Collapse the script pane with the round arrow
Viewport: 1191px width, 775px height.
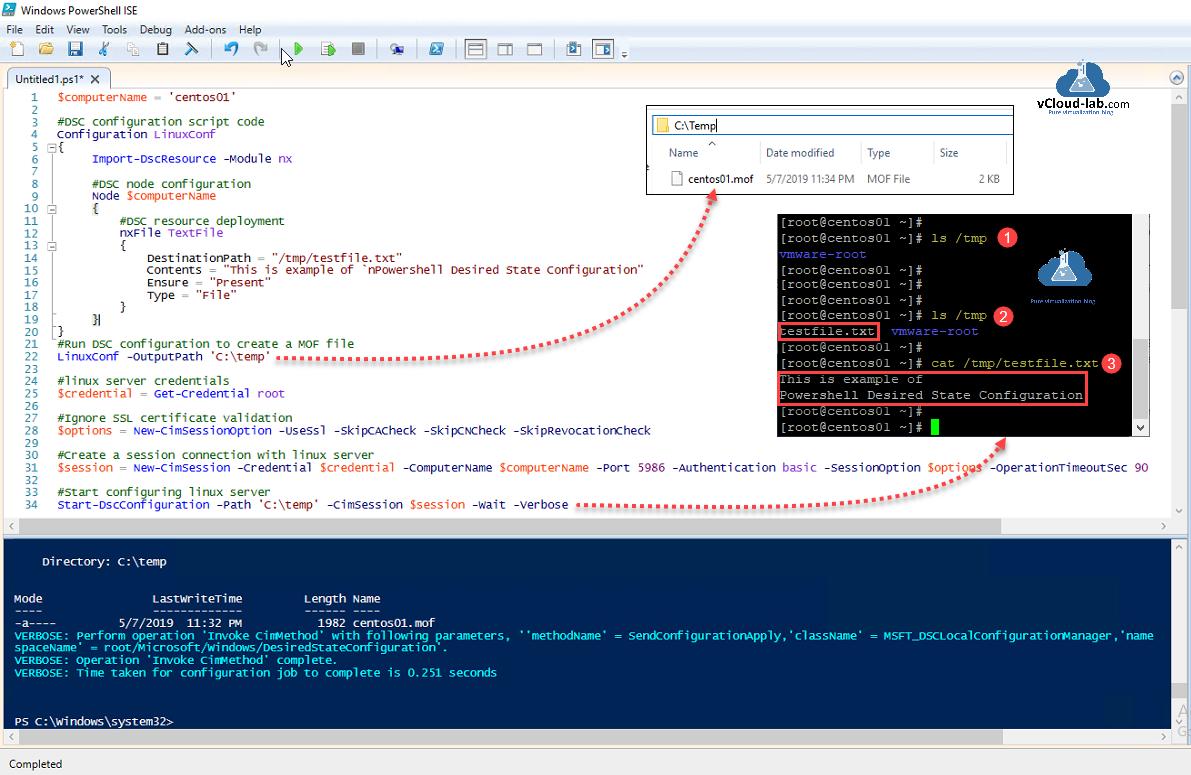point(1177,78)
